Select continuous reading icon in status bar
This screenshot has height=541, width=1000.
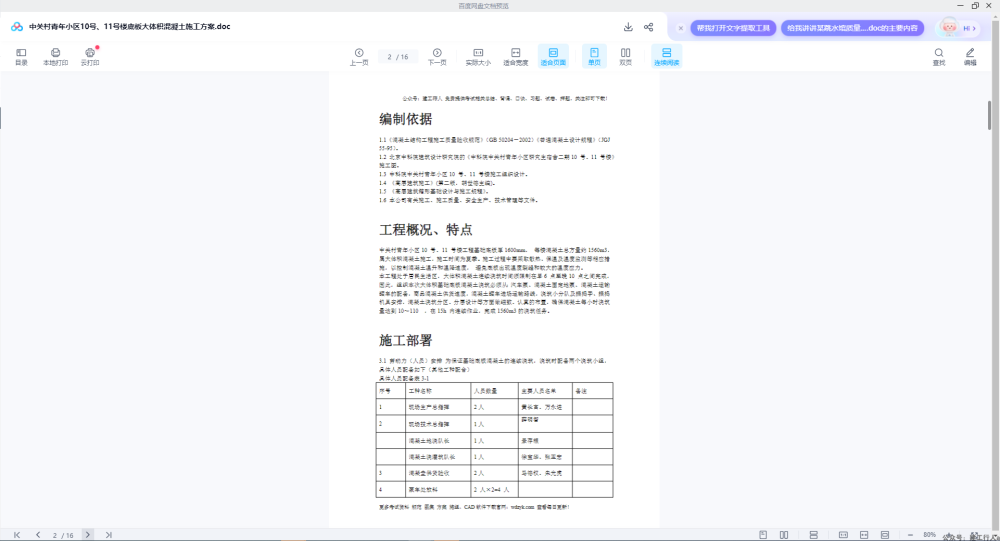pos(813,535)
